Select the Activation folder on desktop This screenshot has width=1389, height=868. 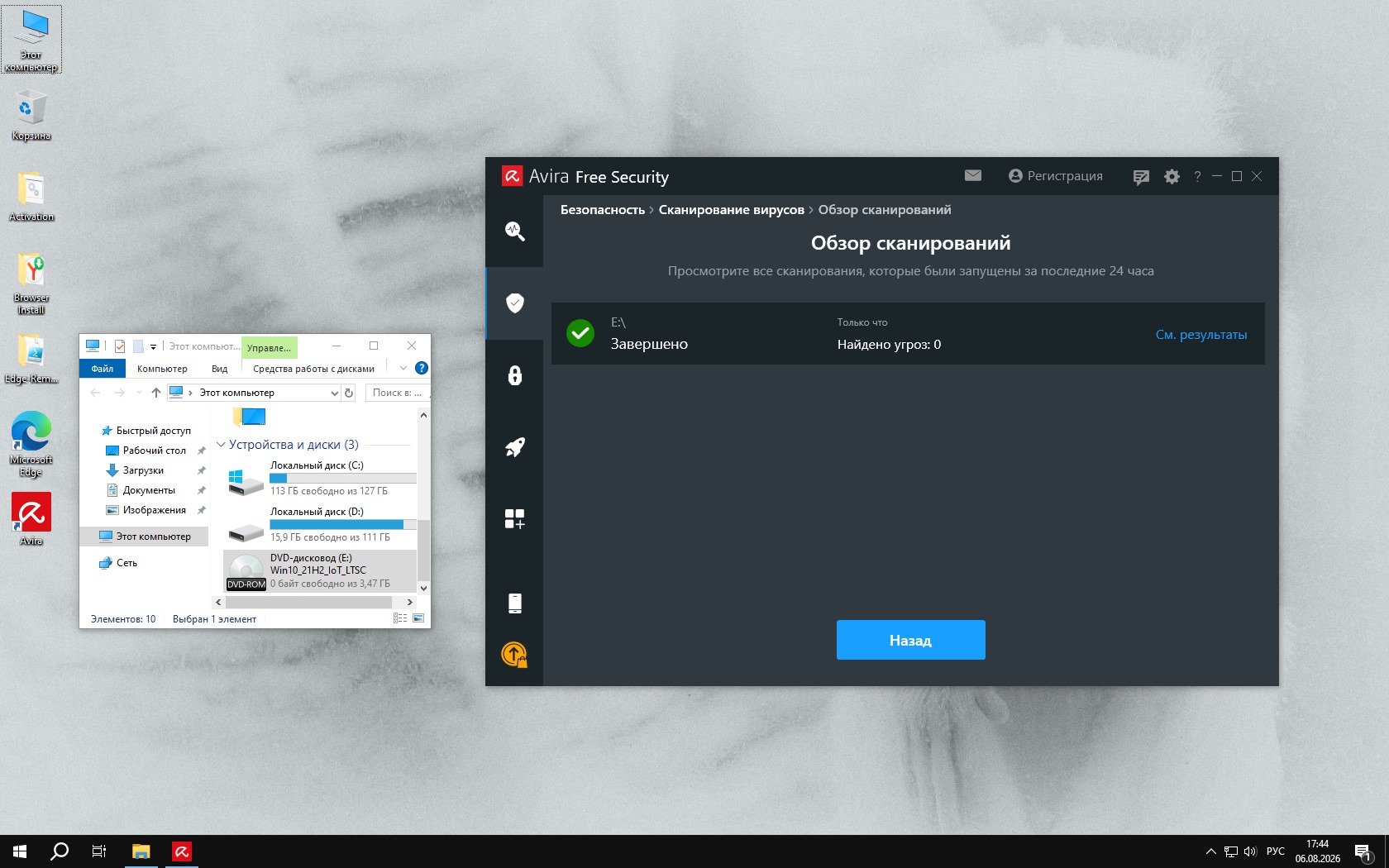pyautogui.click(x=31, y=197)
